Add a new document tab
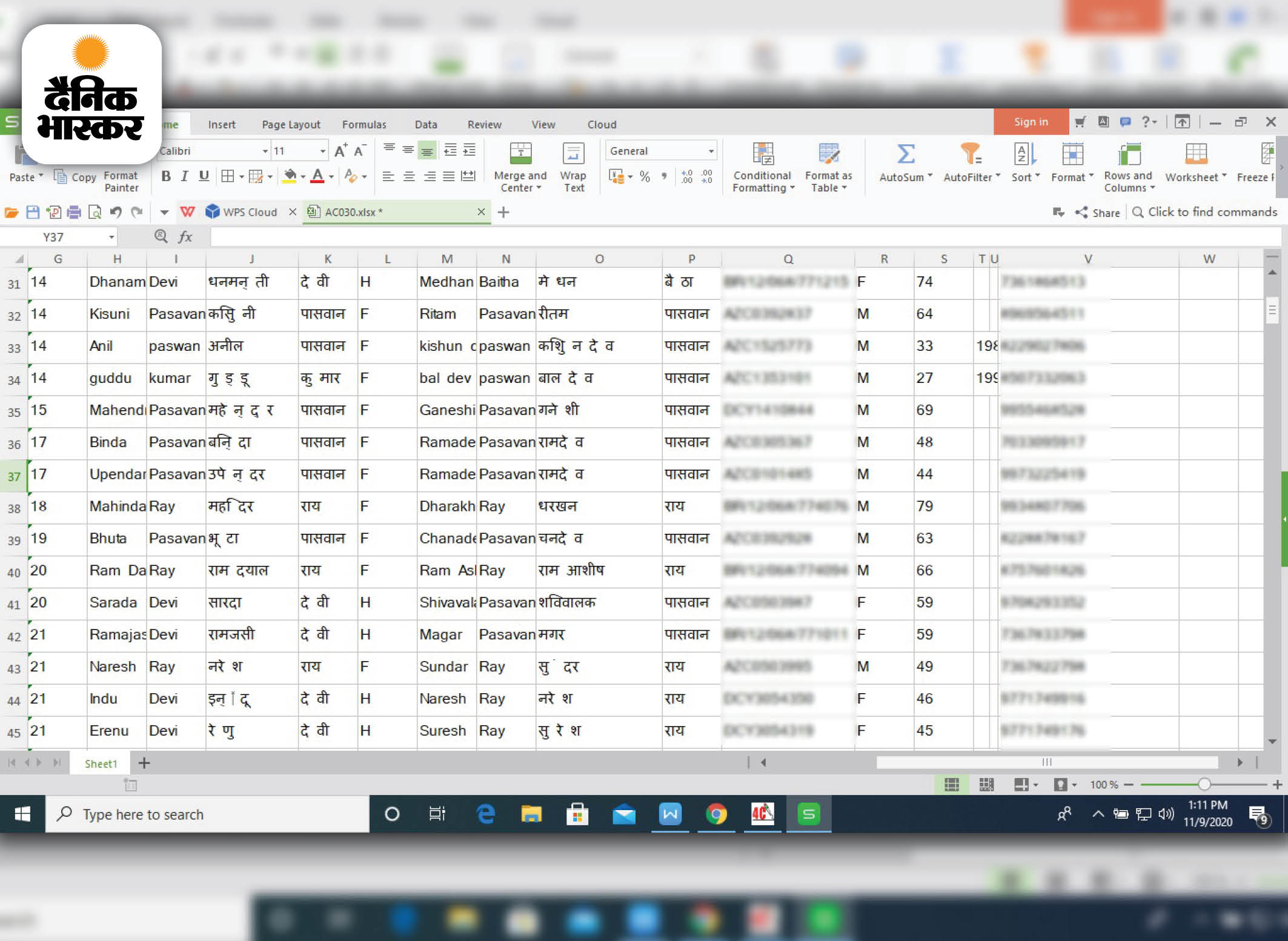The height and width of the screenshot is (941, 1288). click(x=503, y=212)
